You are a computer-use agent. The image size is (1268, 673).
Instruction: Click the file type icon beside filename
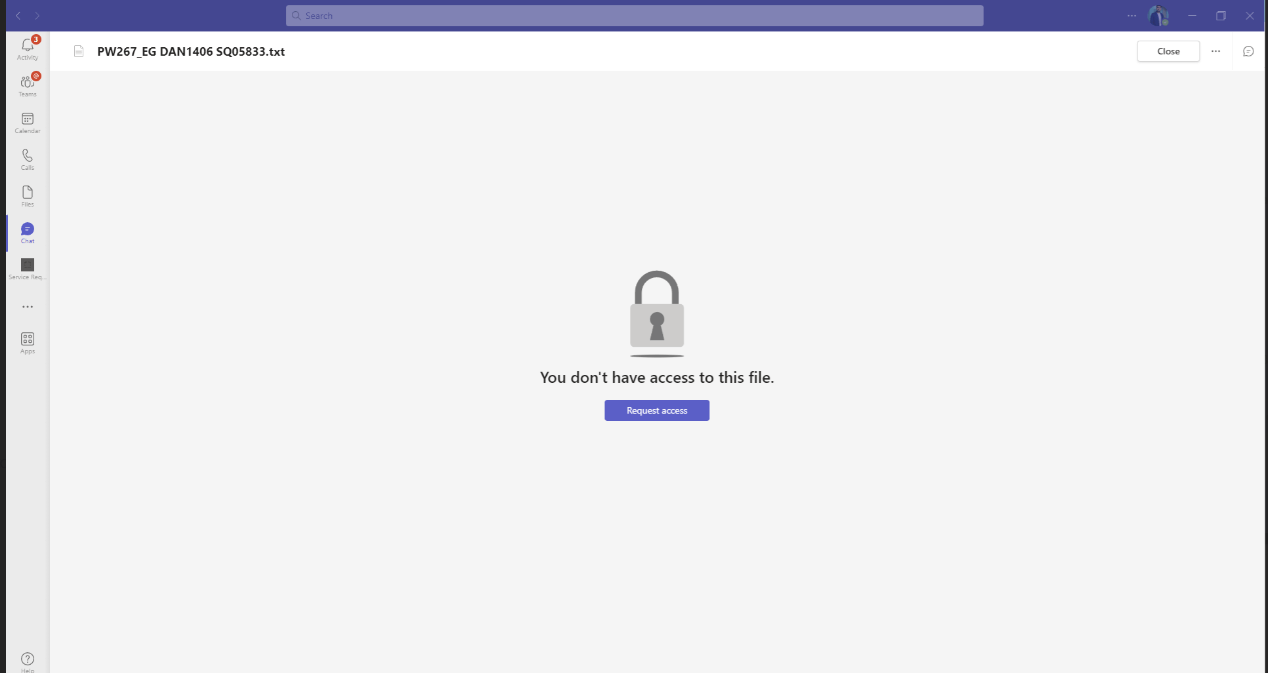coord(79,51)
